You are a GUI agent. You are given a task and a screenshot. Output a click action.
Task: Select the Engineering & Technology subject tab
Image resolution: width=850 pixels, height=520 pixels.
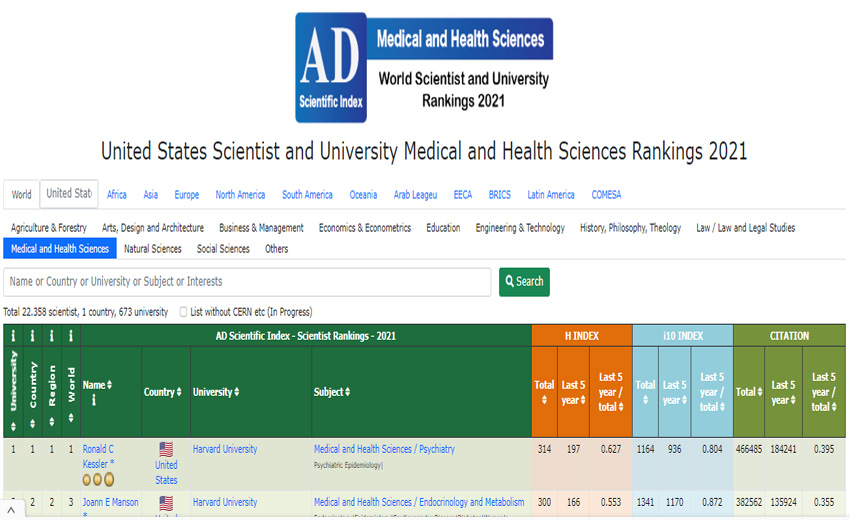click(520, 228)
